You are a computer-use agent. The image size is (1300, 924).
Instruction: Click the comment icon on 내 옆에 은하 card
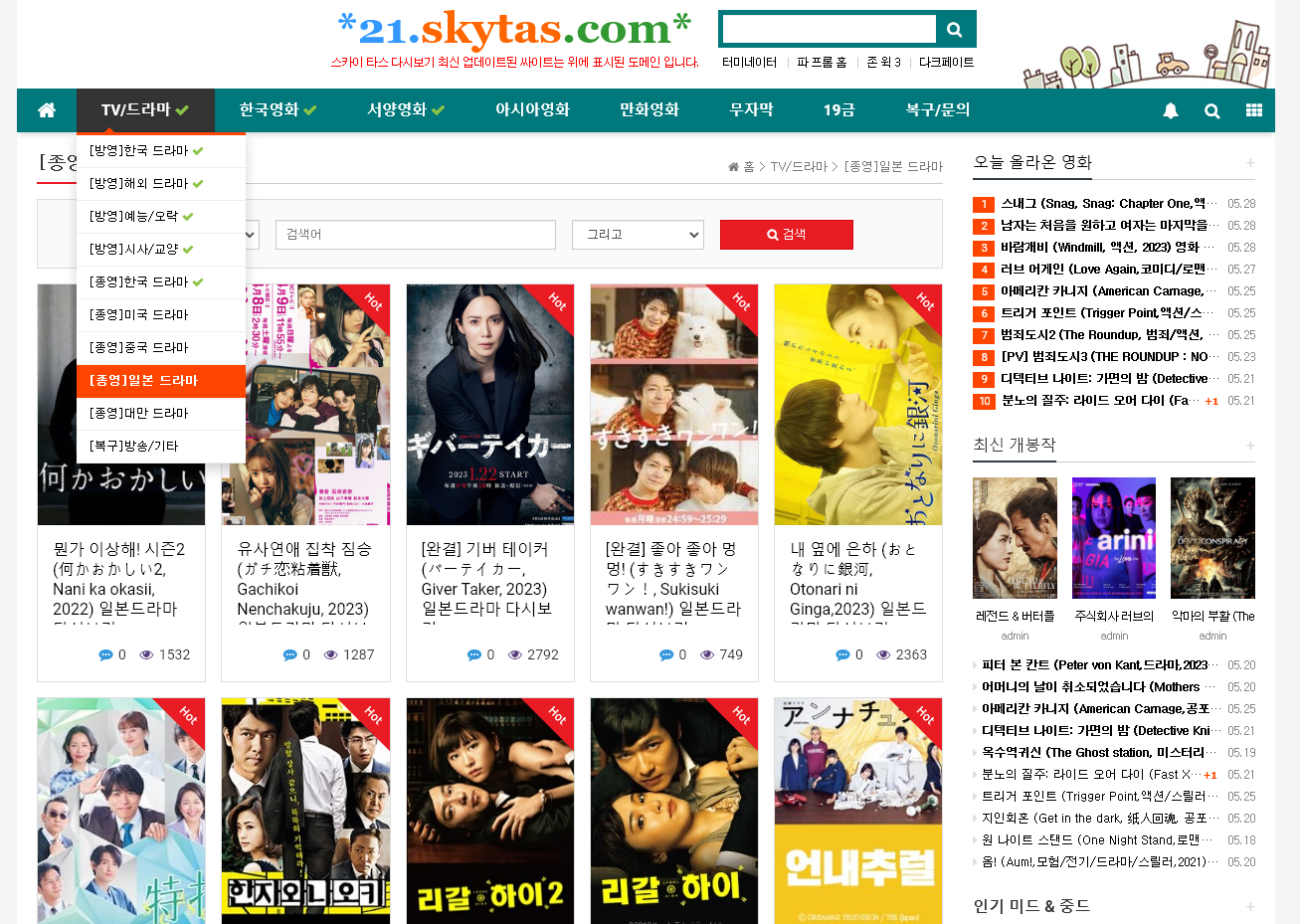coord(842,654)
